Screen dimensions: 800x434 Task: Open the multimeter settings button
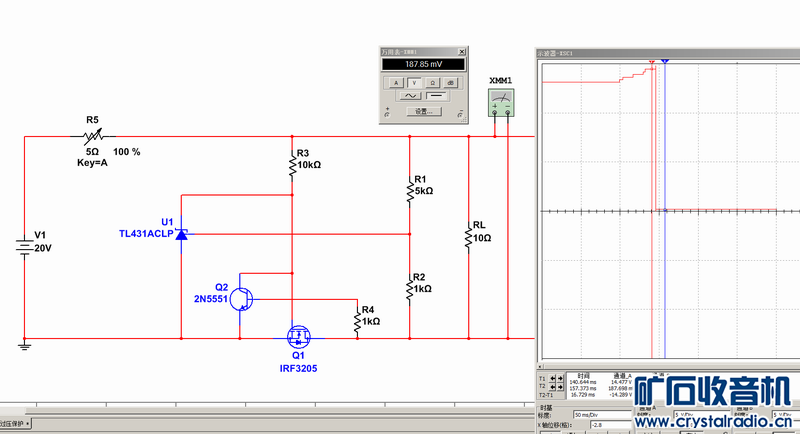pos(423,111)
